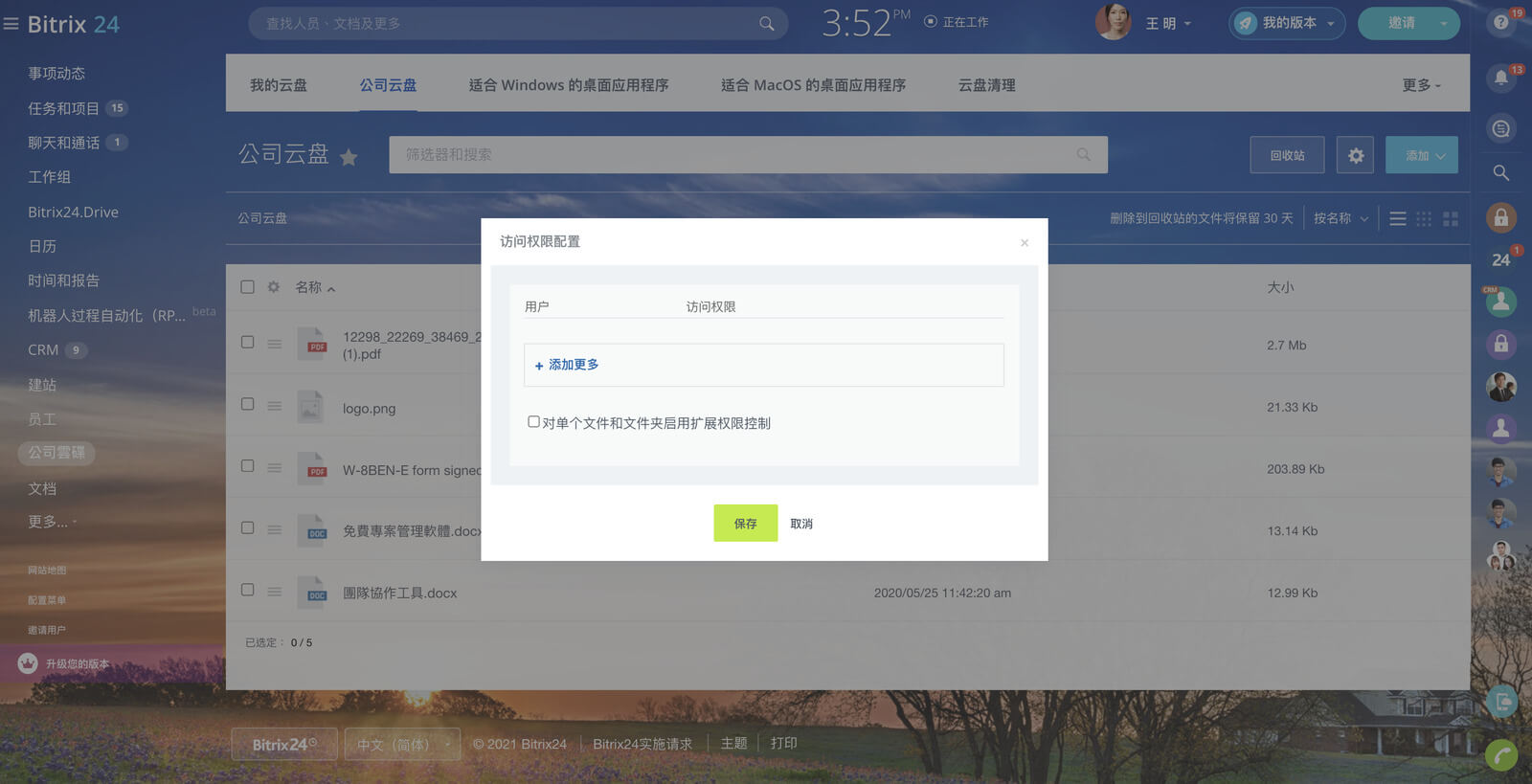Star the 公司云盘 page as favorite
1532x784 pixels.
click(x=349, y=157)
